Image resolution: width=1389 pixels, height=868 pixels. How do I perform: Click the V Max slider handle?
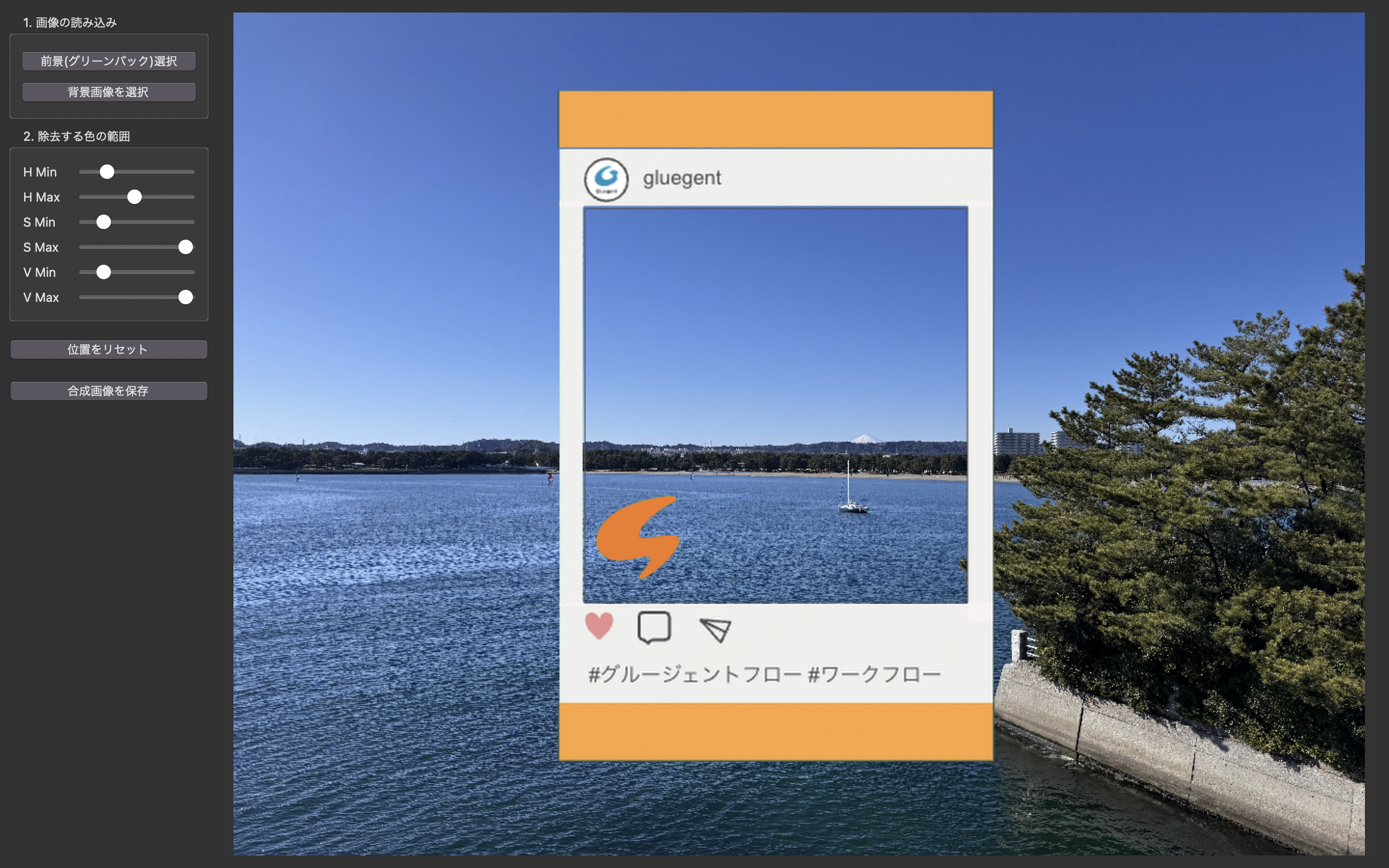(x=185, y=298)
